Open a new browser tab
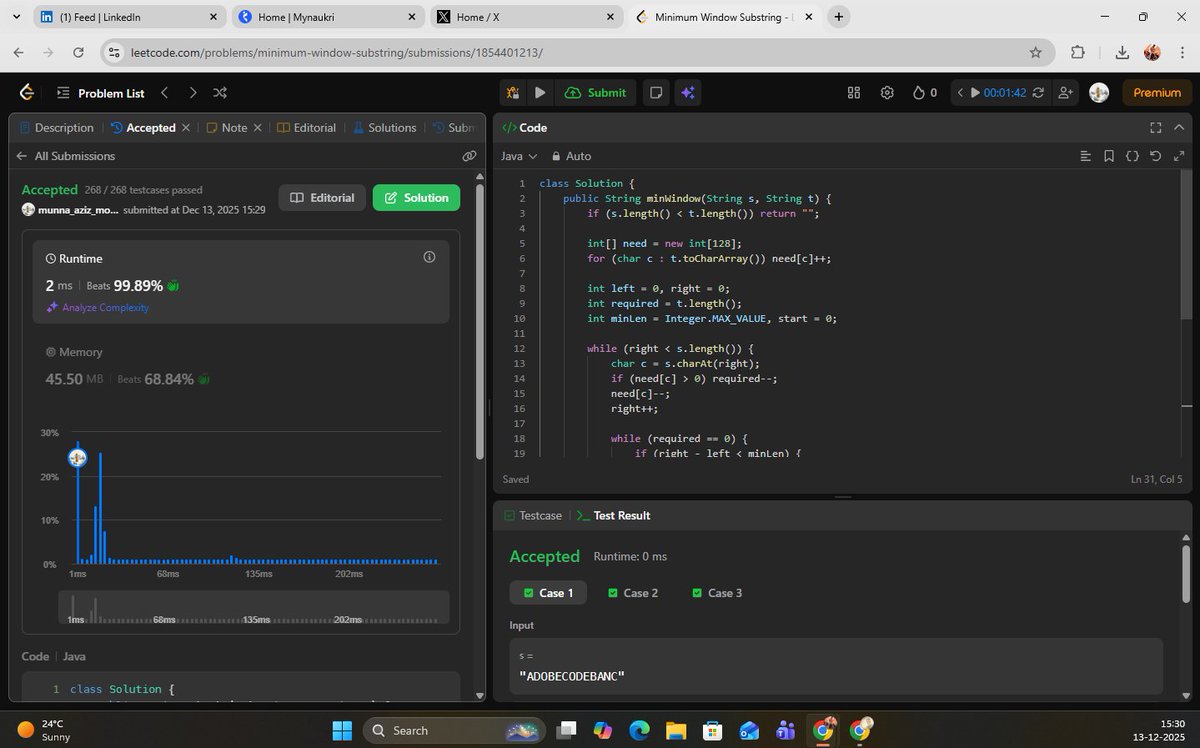Viewport: 1200px width, 748px height. click(x=838, y=17)
